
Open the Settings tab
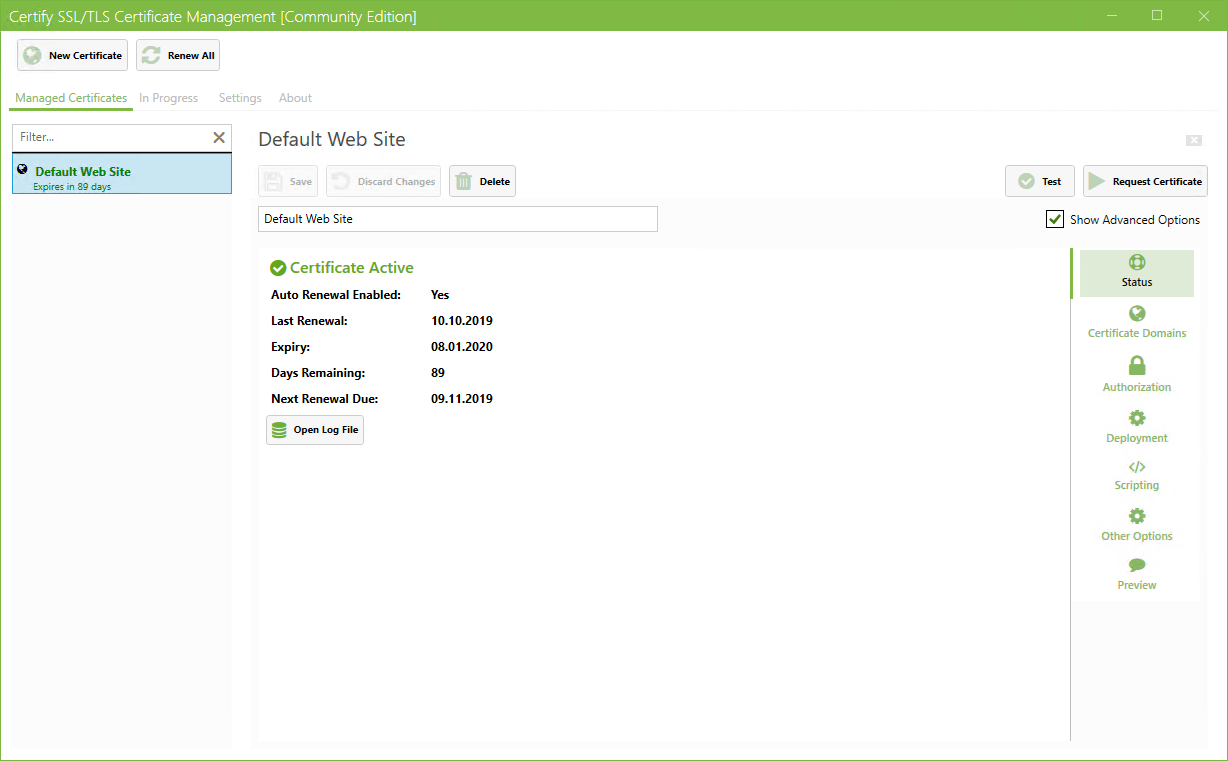[240, 98]
